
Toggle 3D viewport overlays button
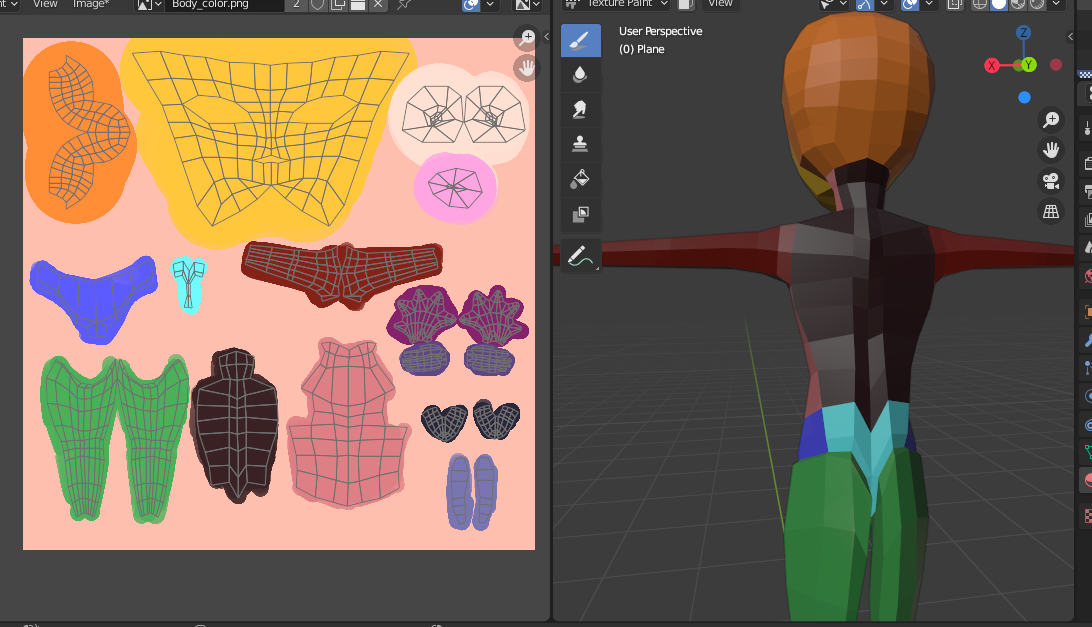(910, 4)
